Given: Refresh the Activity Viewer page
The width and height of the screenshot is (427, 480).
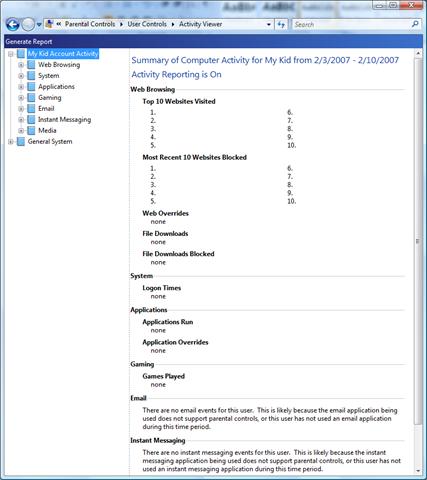Looking at the screenshot, I should [281, 24].
